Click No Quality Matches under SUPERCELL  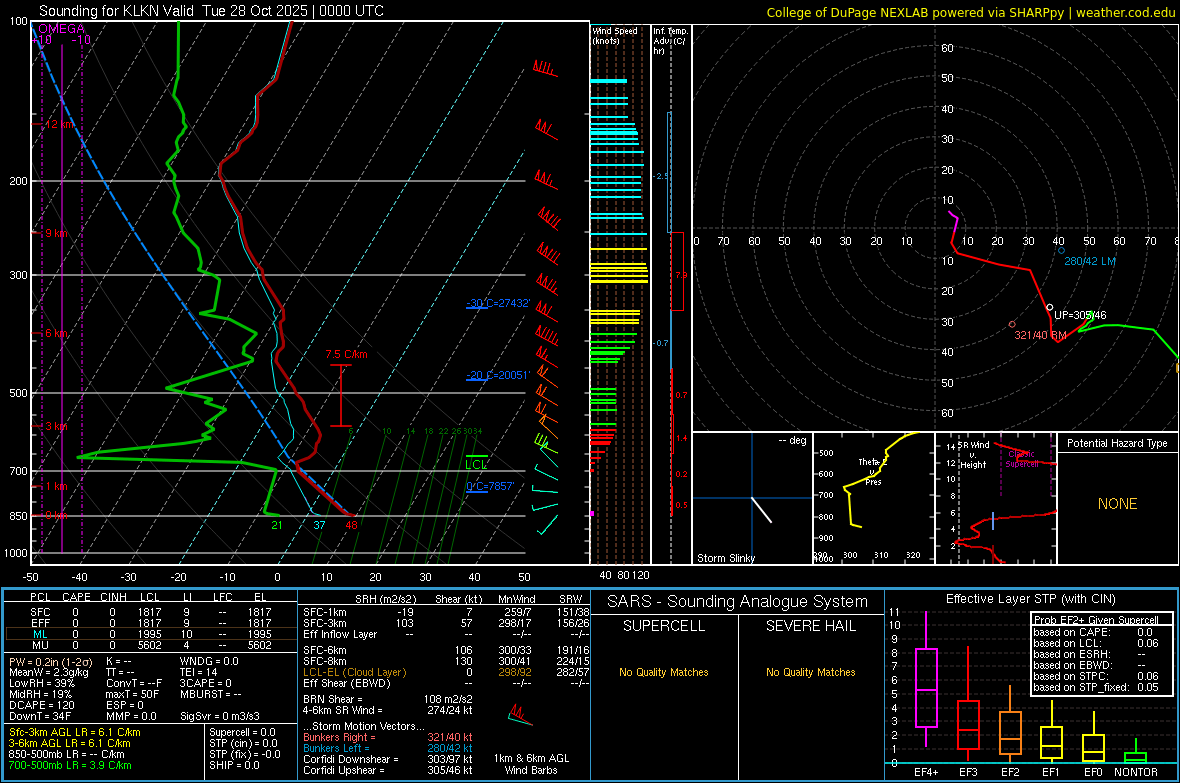(x=664, y=672)
